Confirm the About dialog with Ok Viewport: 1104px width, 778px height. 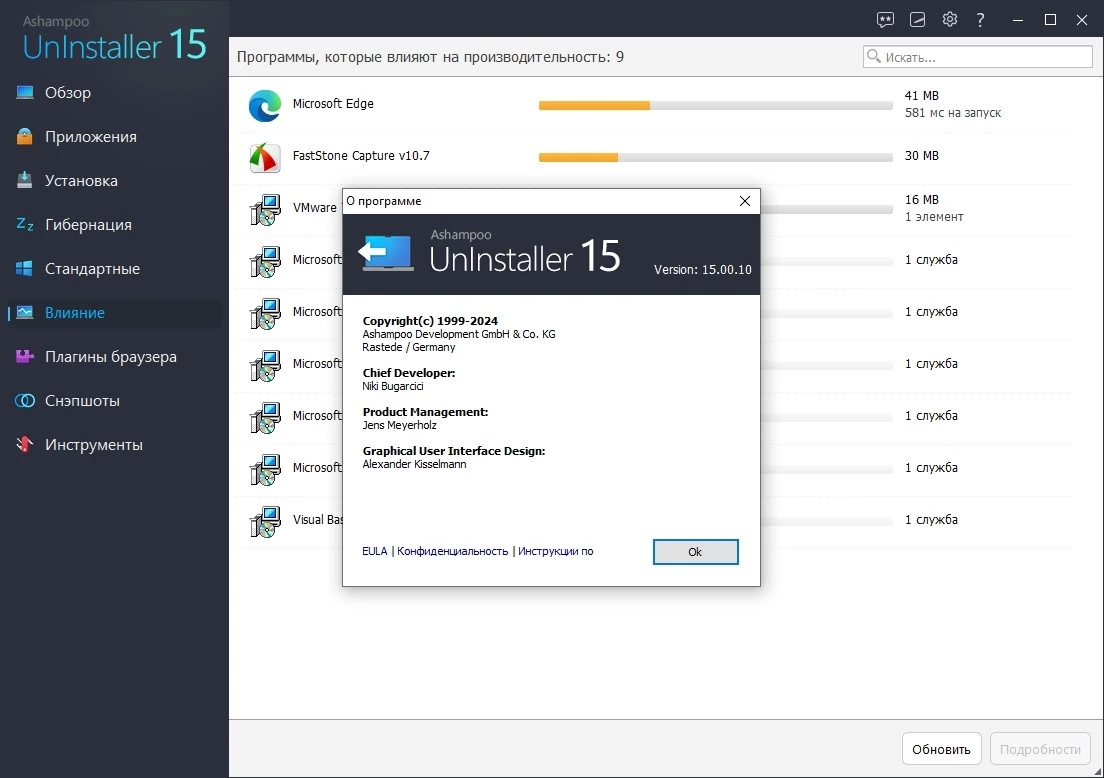tap(695, 552)
